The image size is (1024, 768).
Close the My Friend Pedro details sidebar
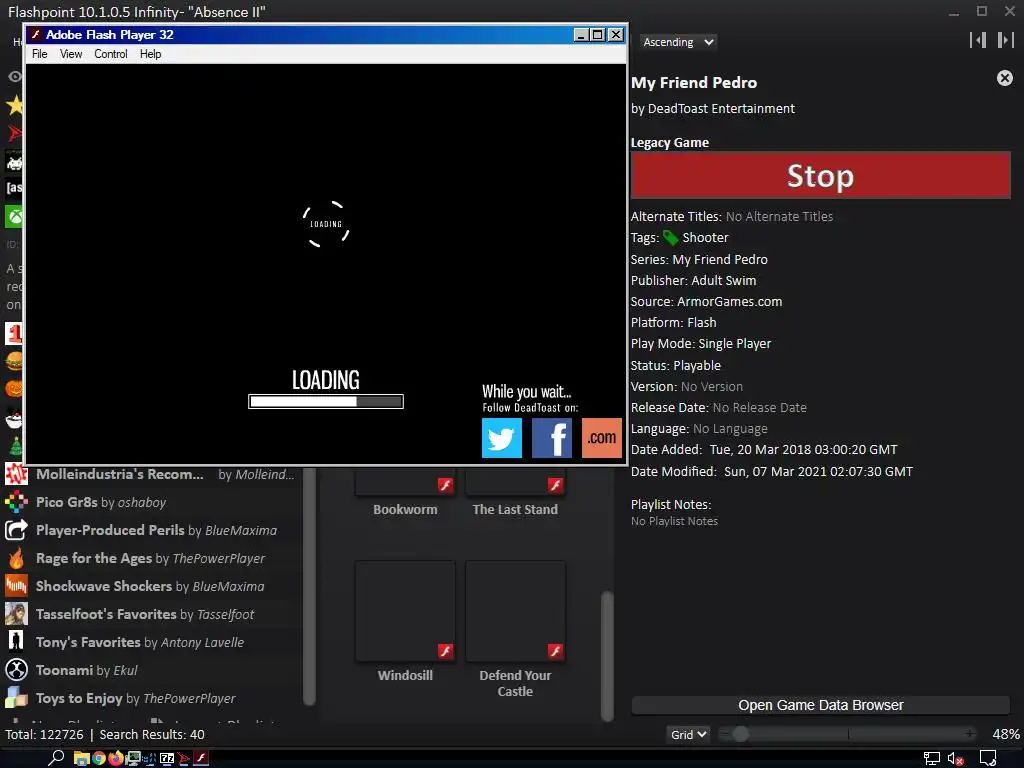click(1004, 78)
